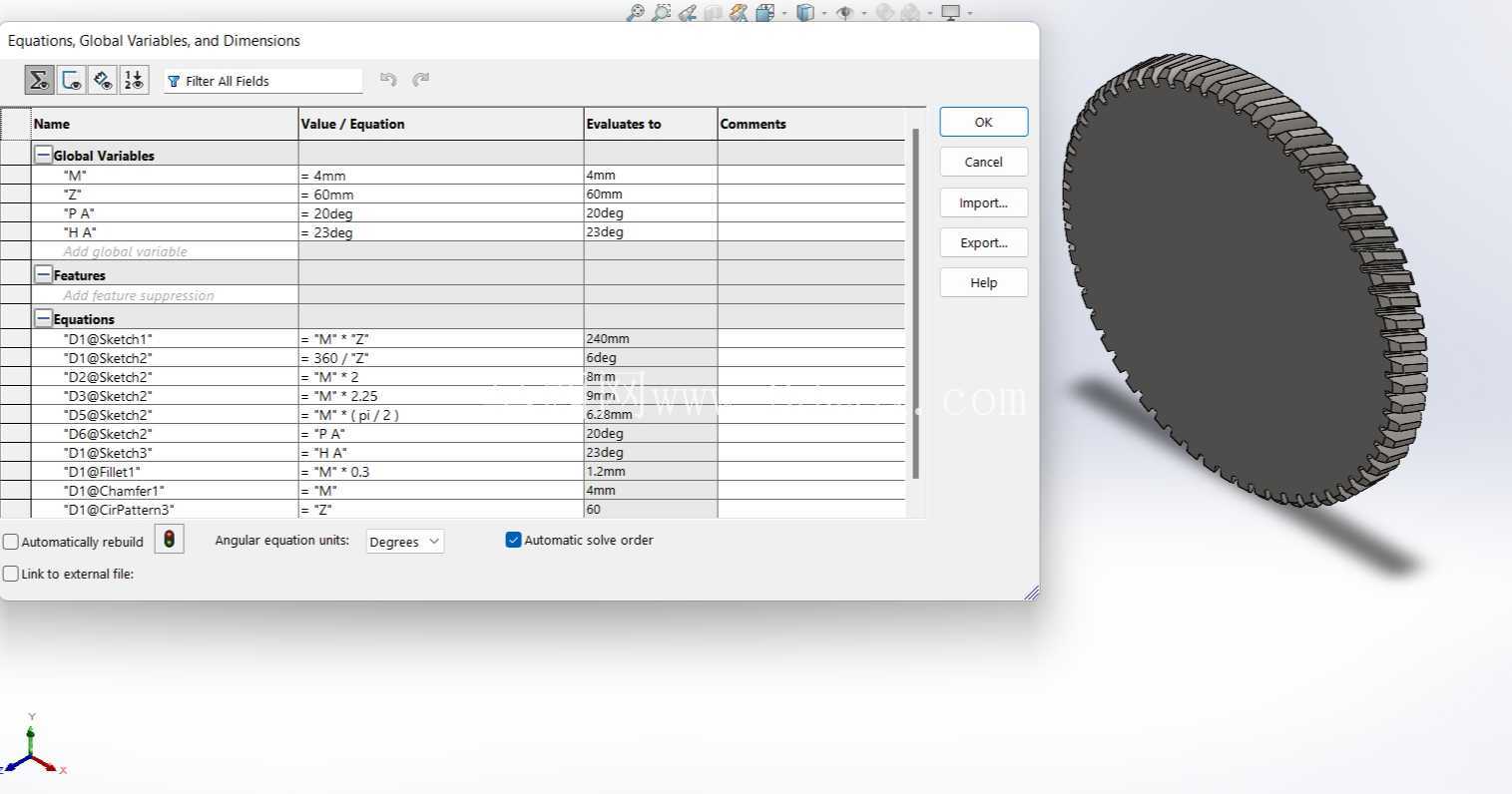Select the "M" global variable name
The width and height of the screenshot is (1512, 794).
75,176
